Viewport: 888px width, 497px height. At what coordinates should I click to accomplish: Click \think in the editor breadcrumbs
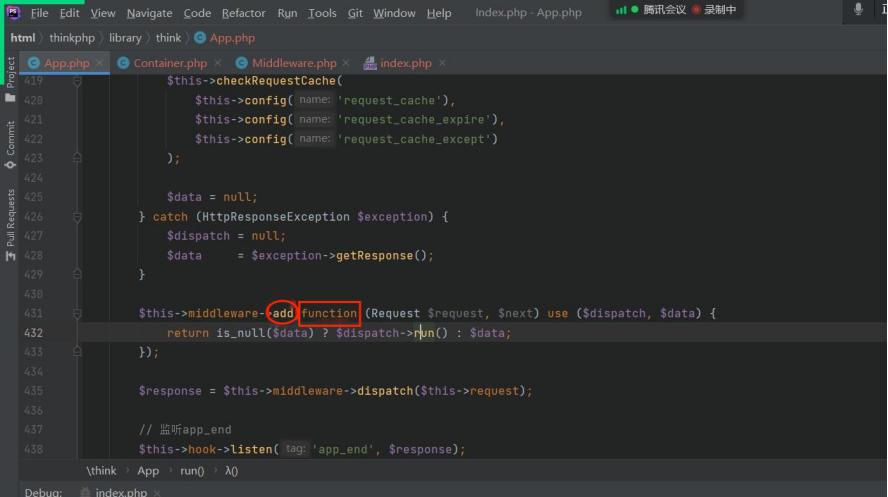coord(101,471)
